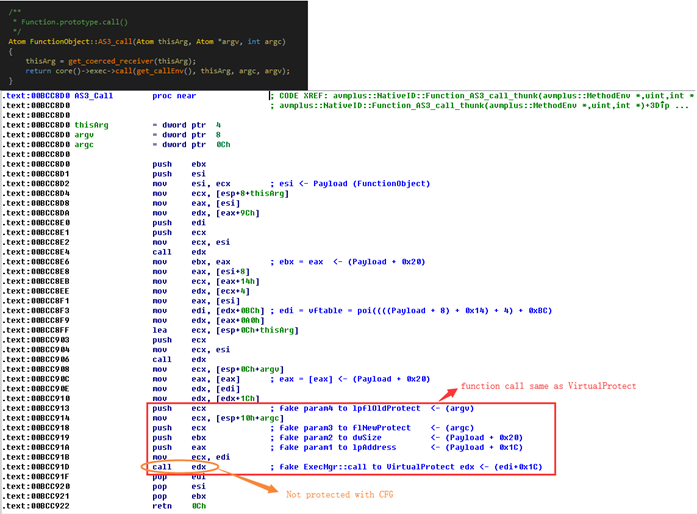Select the argc dword ptr 0Ch line
The width and height of the screenshot is (697, 514).
click(x=116, y=145)
